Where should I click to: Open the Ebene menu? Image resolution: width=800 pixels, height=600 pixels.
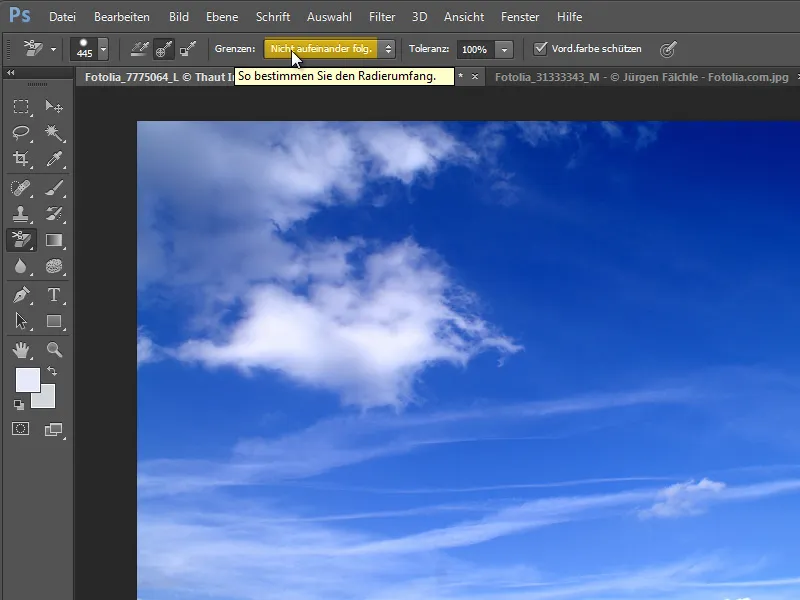pos(222,17)
